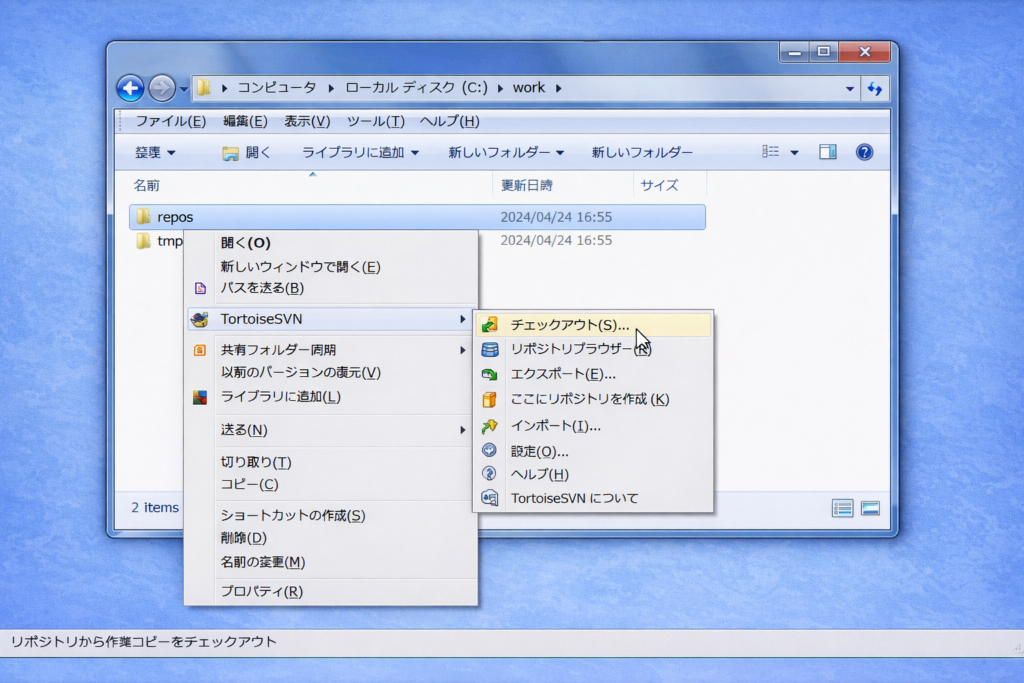Viewport: 1024px width, 683px height.
Task: Sort by the 更新日時 column header
Action: click(x=527, y=185)
